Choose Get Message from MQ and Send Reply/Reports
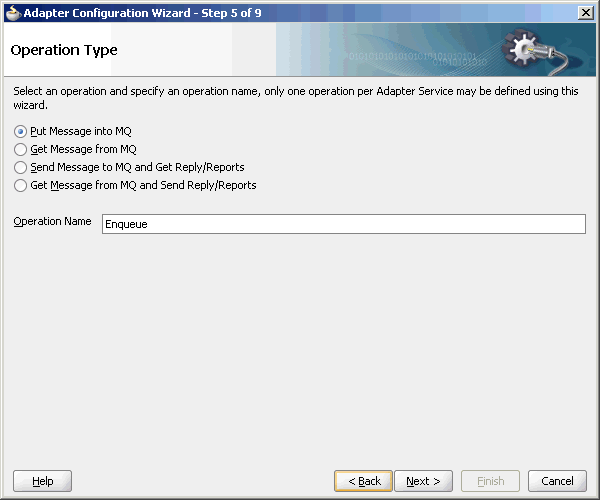Viewport: 600px width, 500px height. pos(20,185)
